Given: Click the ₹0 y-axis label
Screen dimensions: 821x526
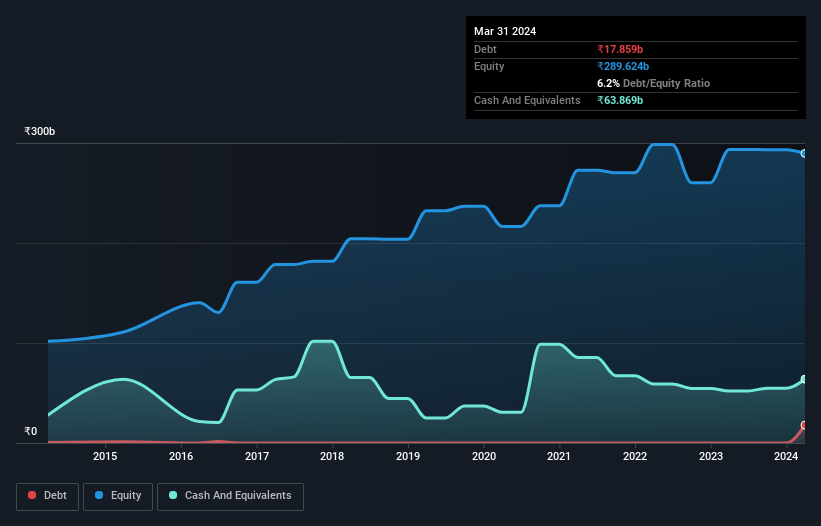Looking at the screenshot, I should pos(31,431).
